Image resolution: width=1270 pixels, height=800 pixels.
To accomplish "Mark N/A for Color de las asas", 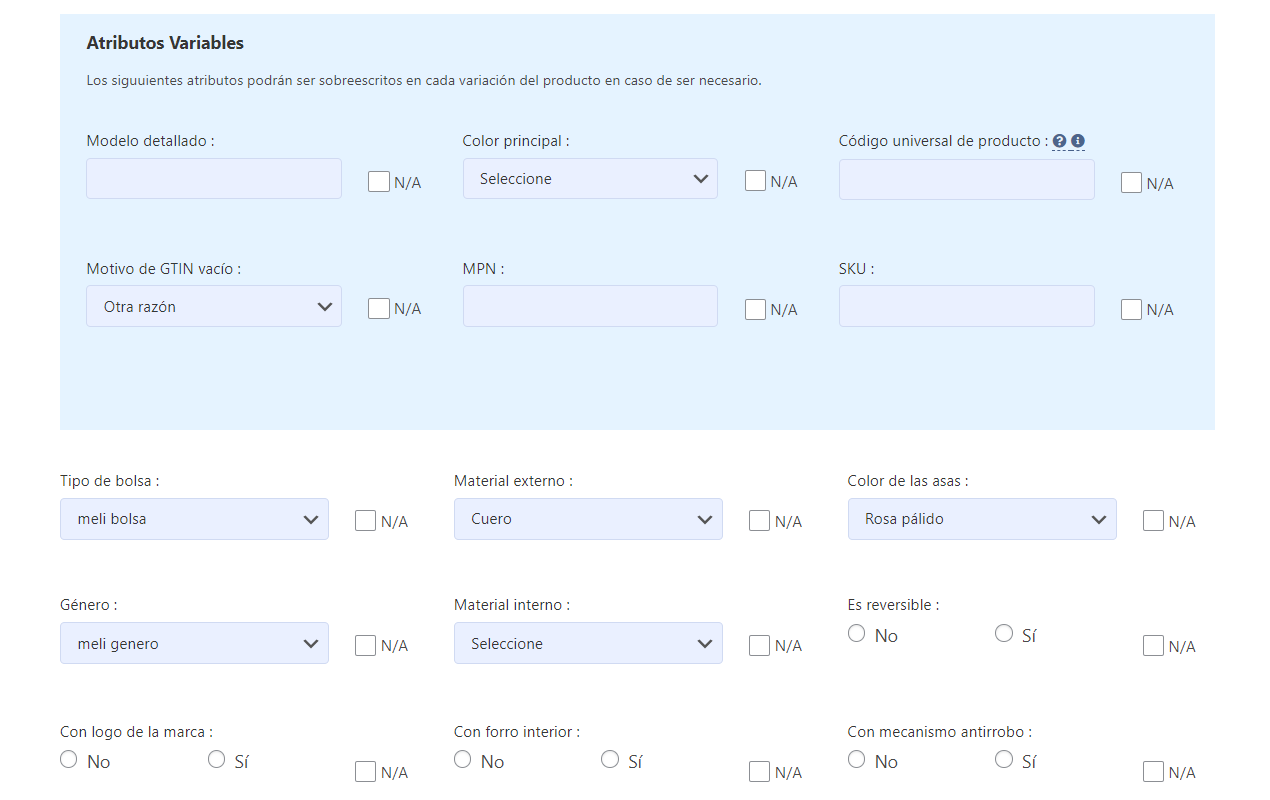I will coord(1154,521).
